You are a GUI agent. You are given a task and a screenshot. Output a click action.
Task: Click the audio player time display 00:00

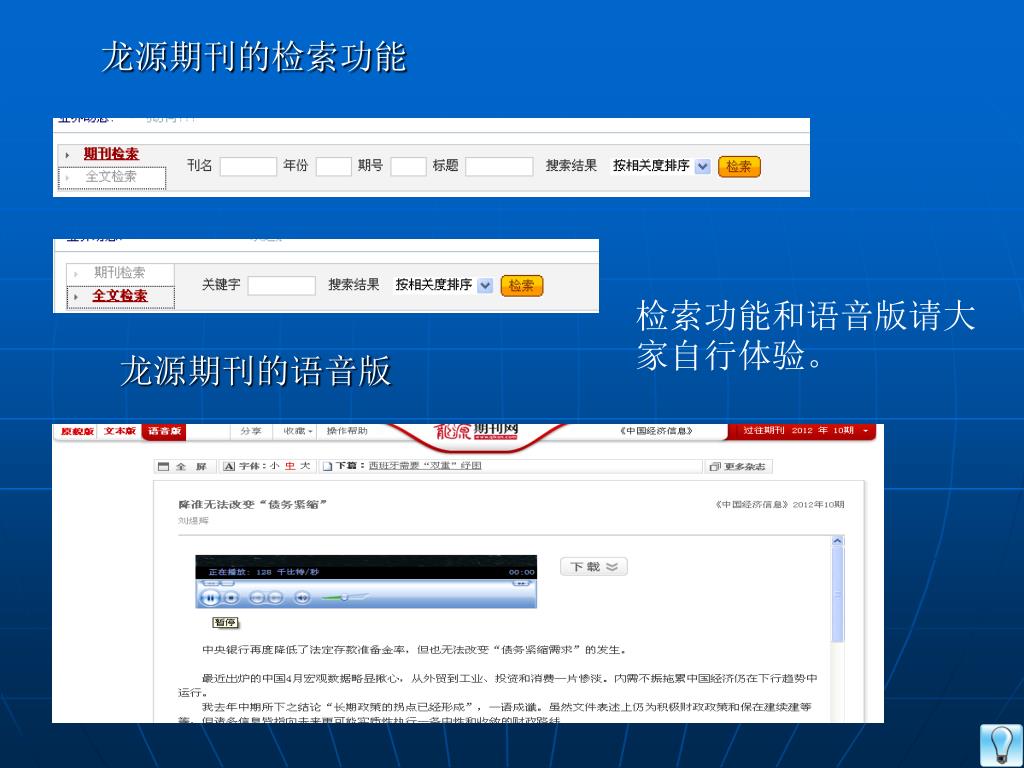[x=522, y=572]
